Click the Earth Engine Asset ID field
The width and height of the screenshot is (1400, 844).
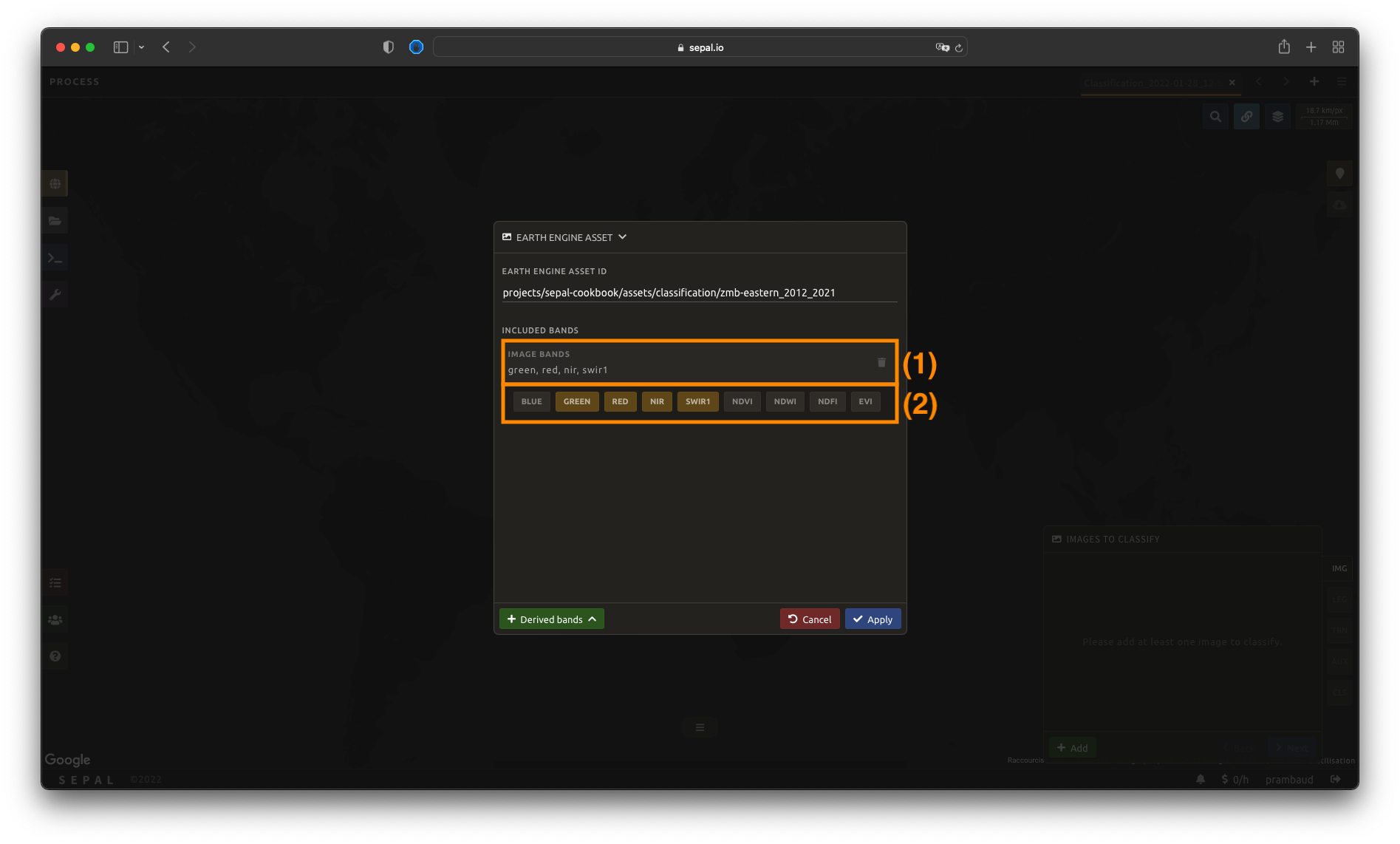click(699, 293)
